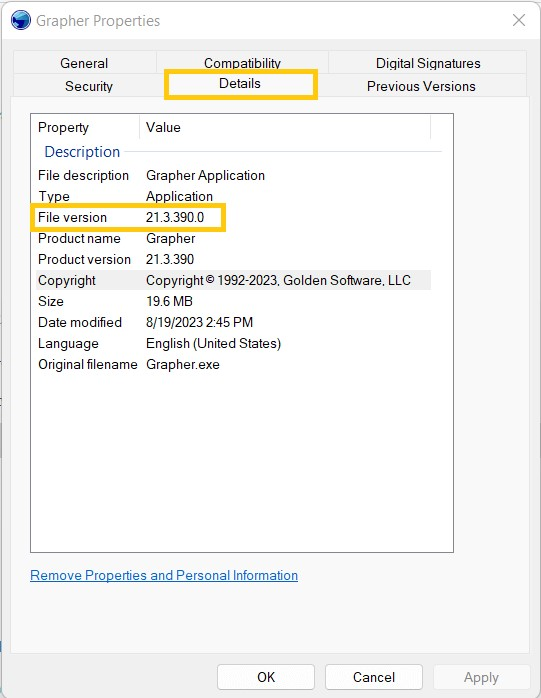Screen dimensions: 541x698
Task: Confirm with the OK button
Action: [266, 677]
